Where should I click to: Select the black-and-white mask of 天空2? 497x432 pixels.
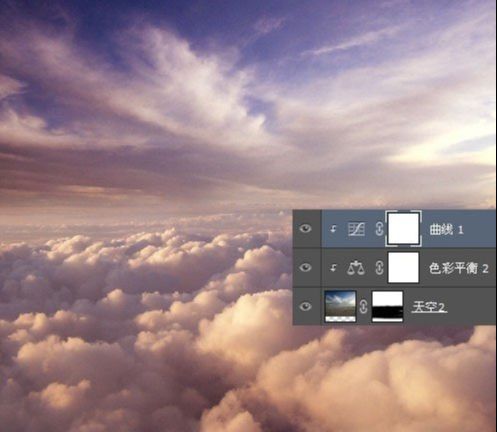(x=387, y=306)
